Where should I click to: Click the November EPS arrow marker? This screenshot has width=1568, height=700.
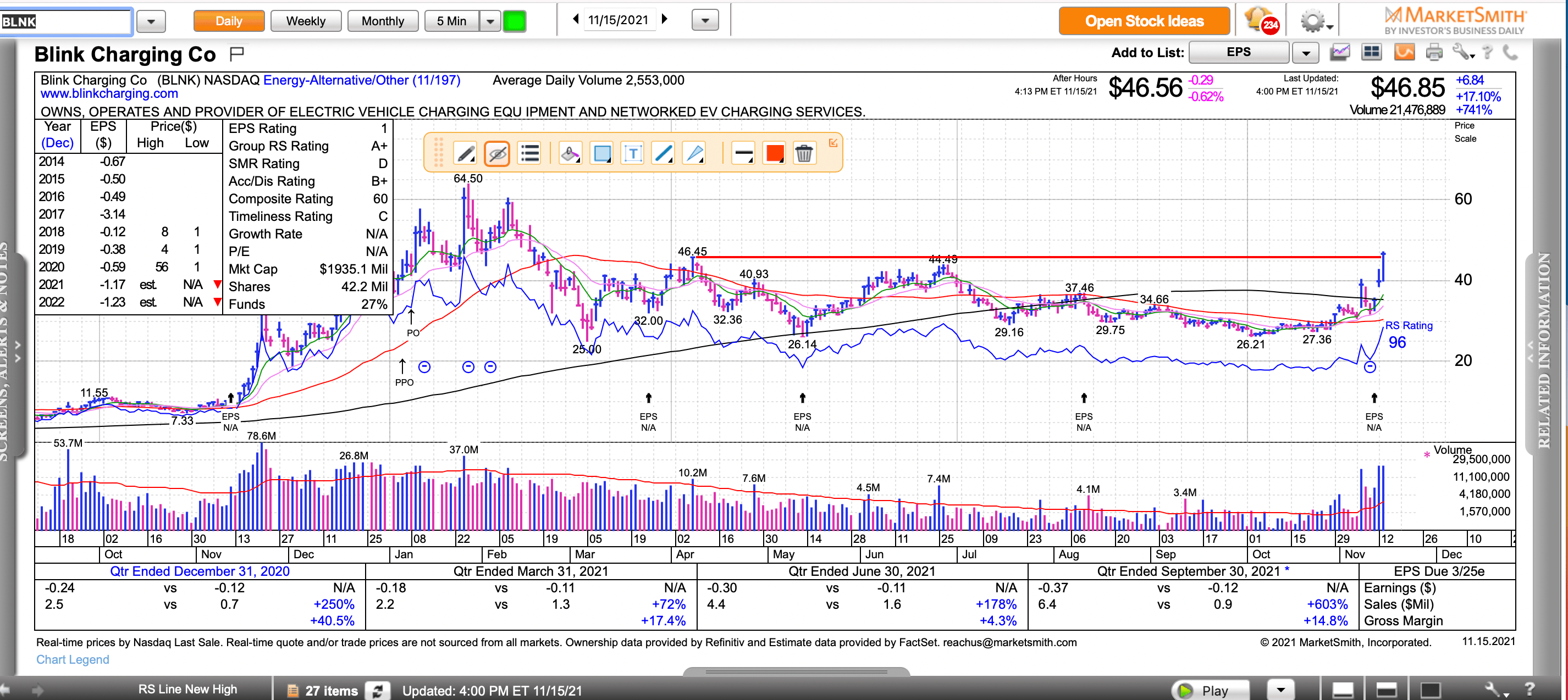1374,398
